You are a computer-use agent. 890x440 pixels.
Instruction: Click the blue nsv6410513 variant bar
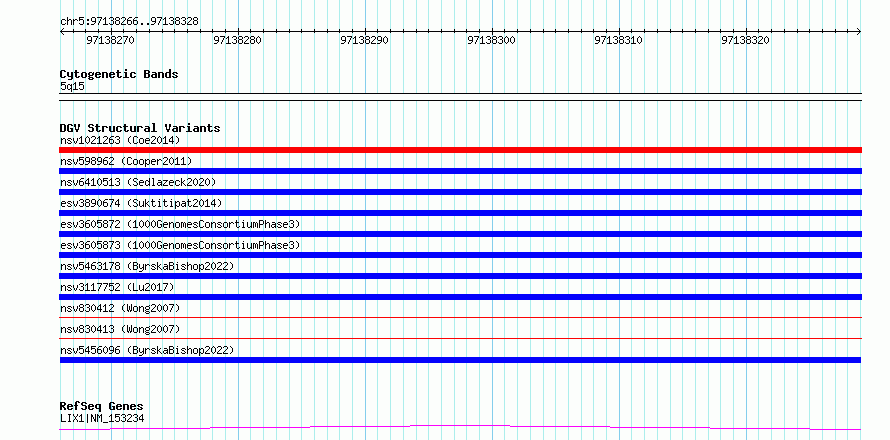[x=460, y=192]
